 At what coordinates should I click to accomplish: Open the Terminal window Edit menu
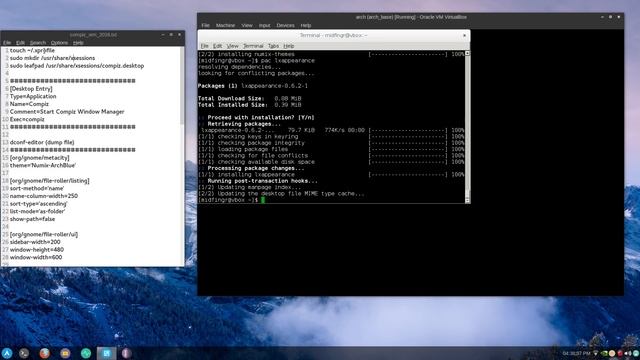point(218,46)
